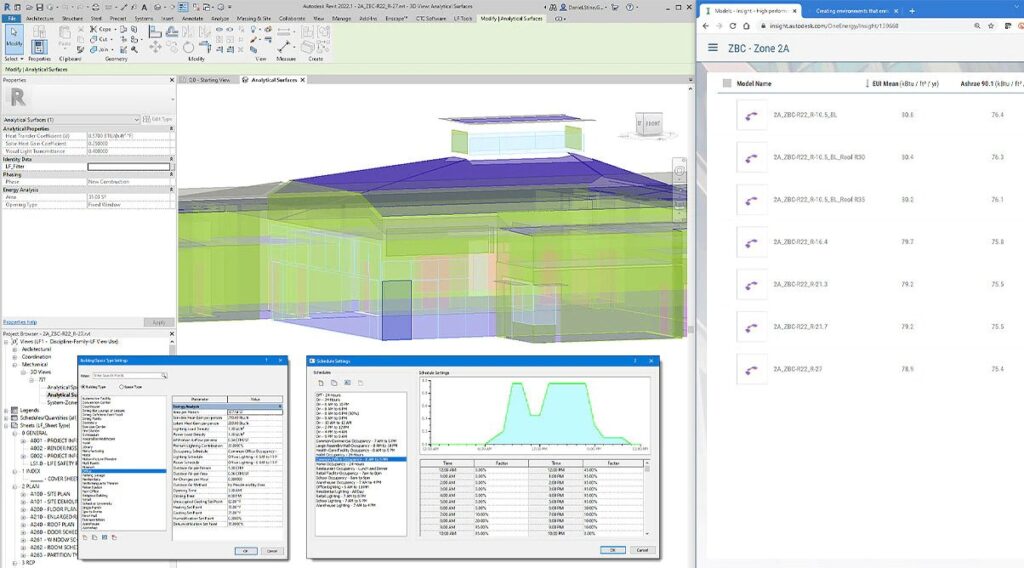Click the Cut geometry tool
Viewport: 1024px width, 568px height.
(99, 39)
